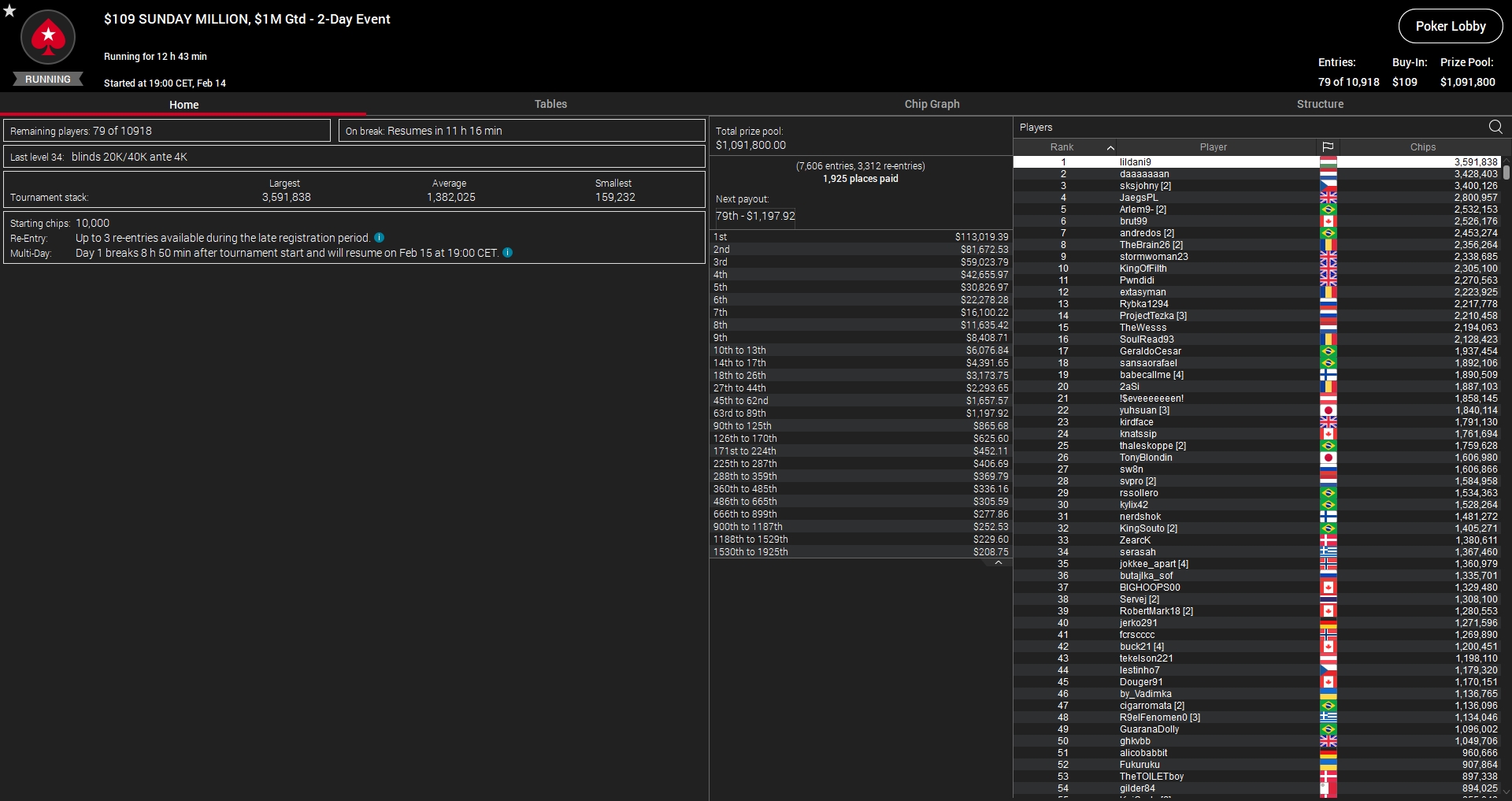Click the Last level 34 blinds box

[x=354, y=157]
